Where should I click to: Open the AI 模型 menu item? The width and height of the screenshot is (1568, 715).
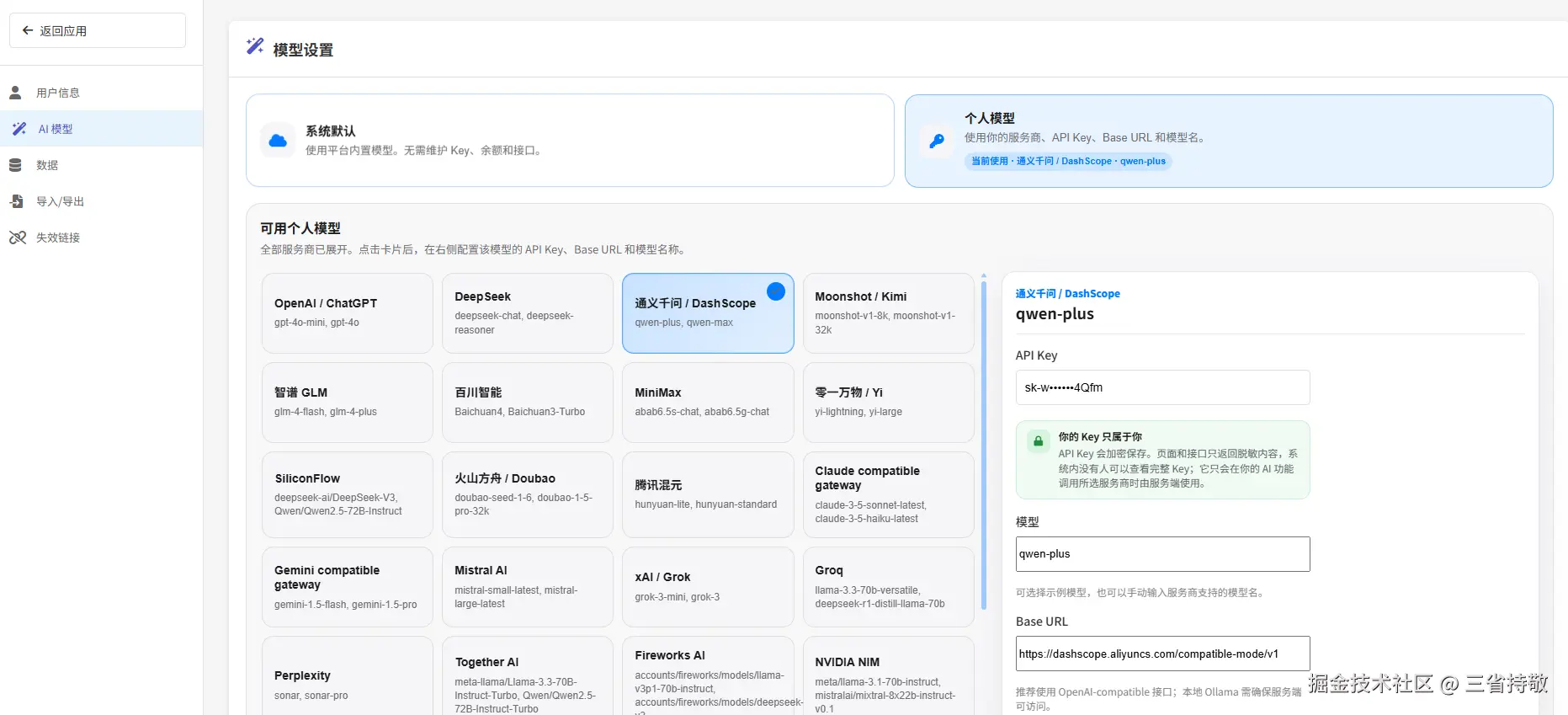click(101, 129)
